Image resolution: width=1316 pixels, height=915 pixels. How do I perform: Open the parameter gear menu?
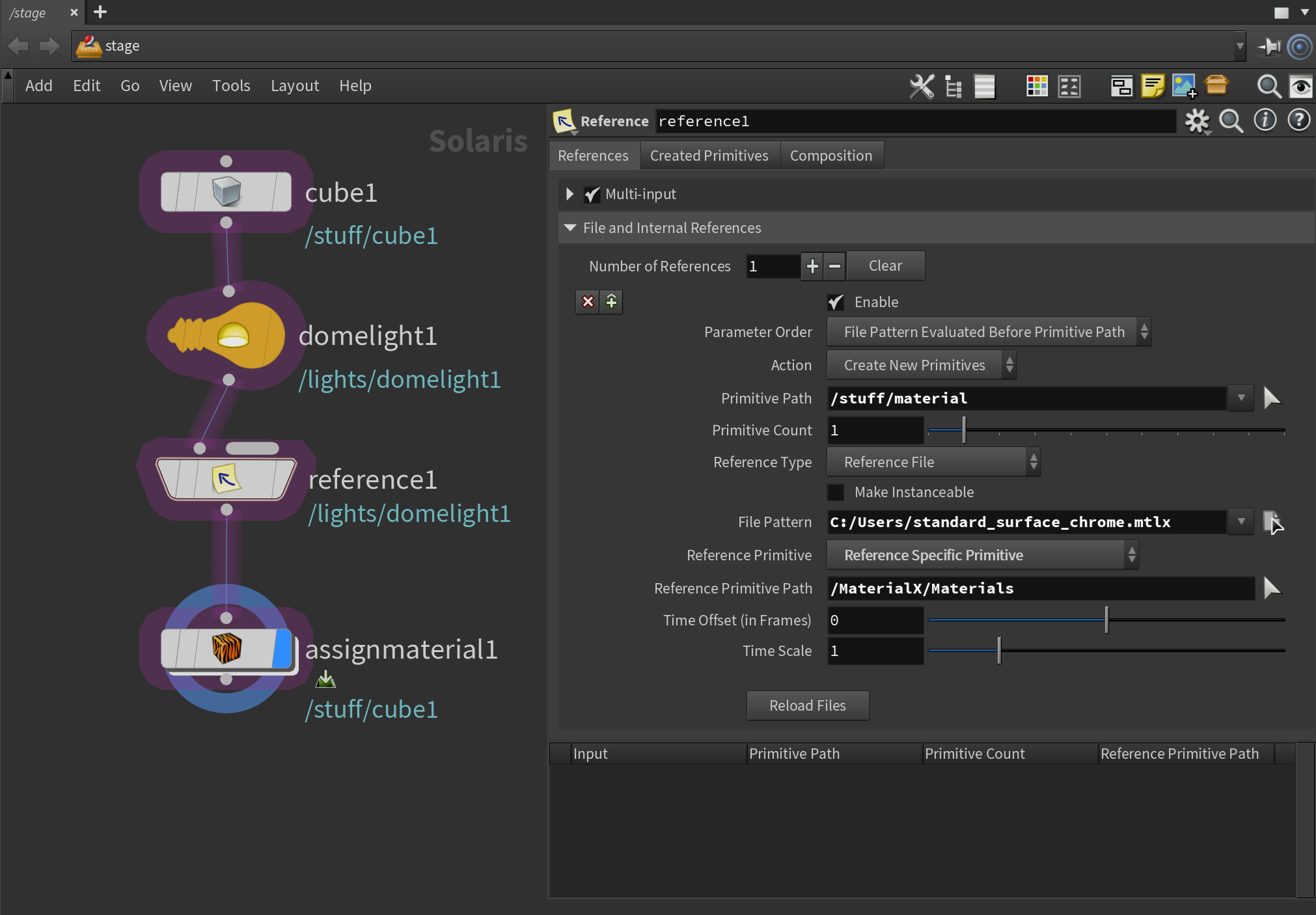(x=1197, y=121)
